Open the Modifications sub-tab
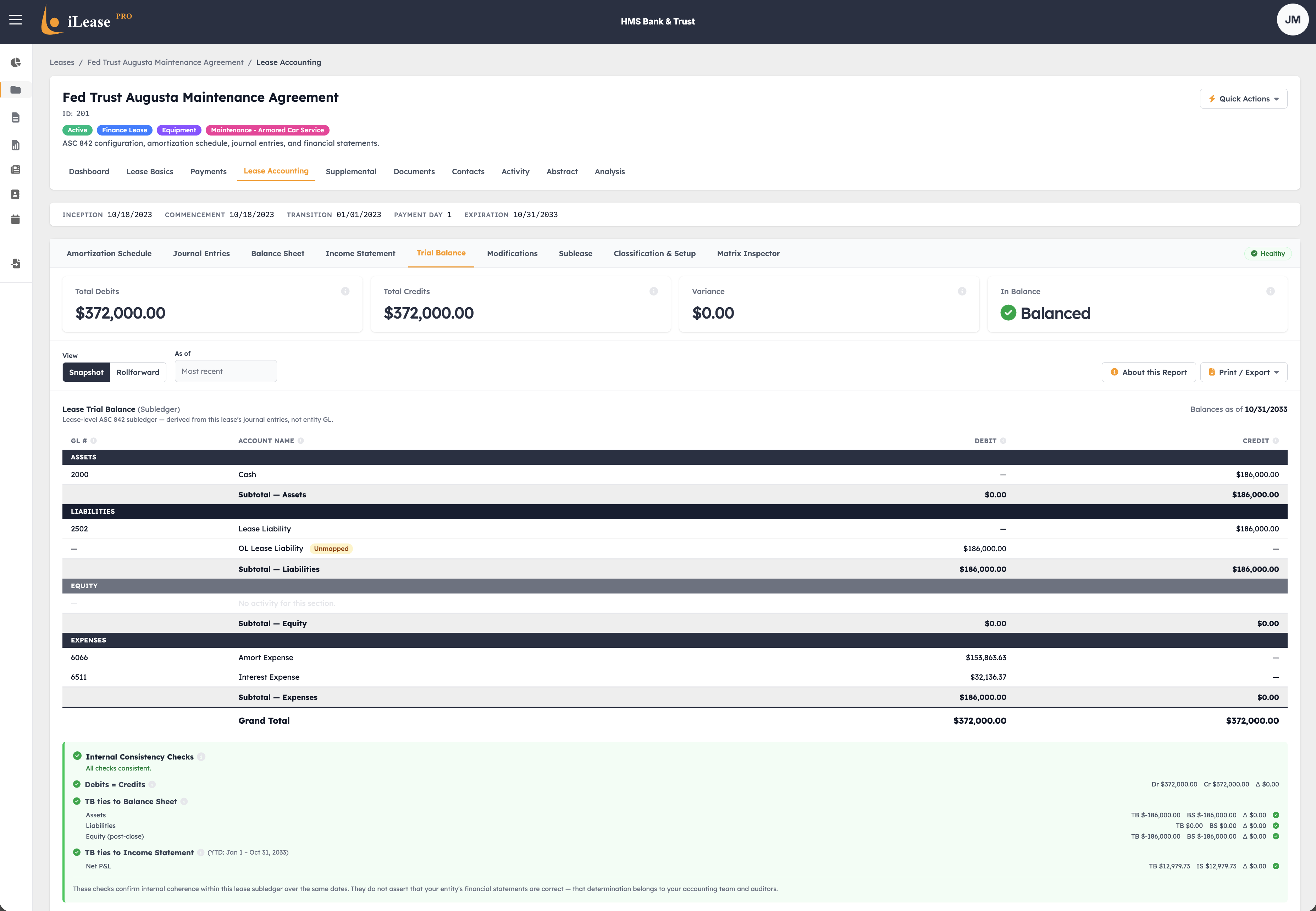The width and height of the screenshot is (1316, 911). tap(512, 253)
